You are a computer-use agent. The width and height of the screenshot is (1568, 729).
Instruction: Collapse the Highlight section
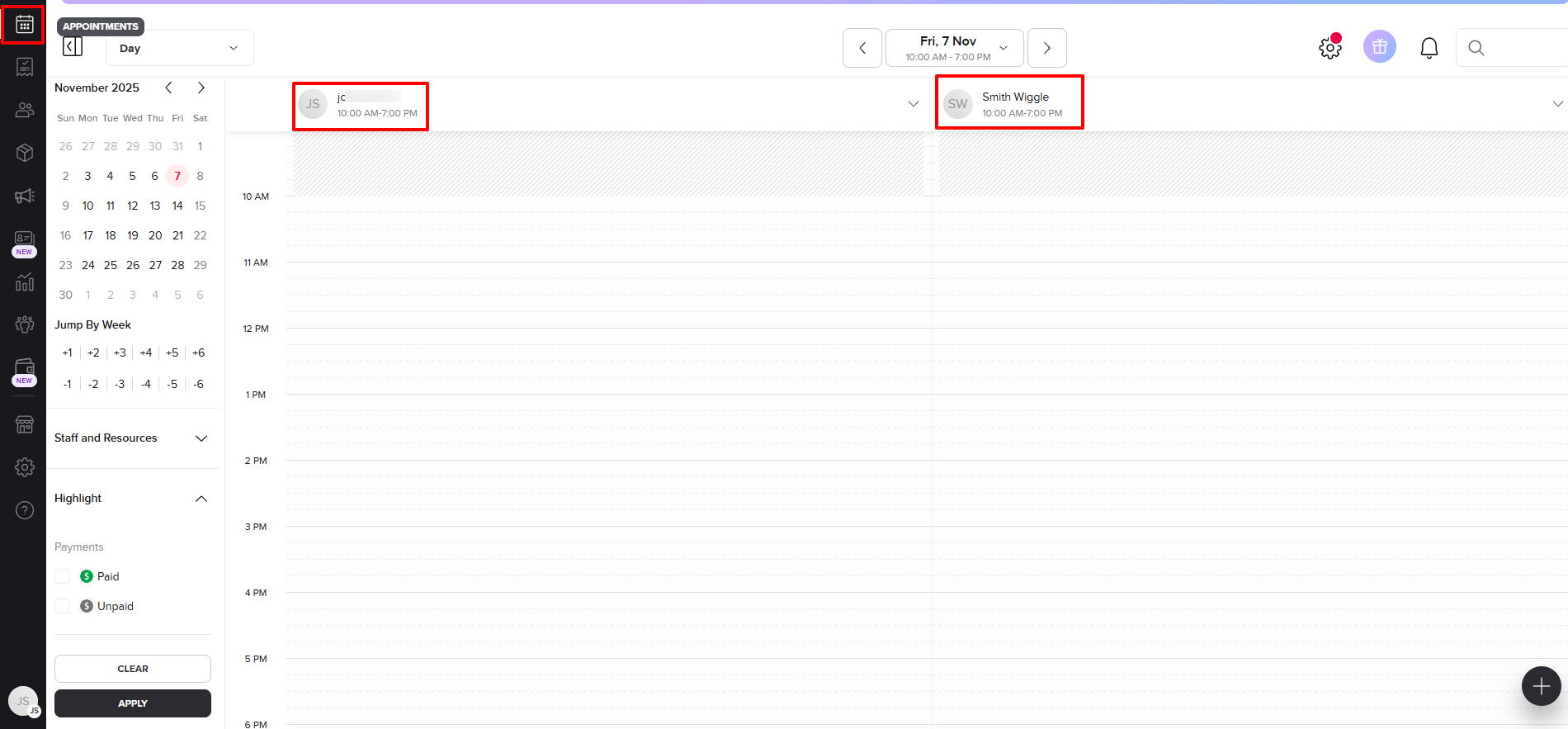coord(201,499)
